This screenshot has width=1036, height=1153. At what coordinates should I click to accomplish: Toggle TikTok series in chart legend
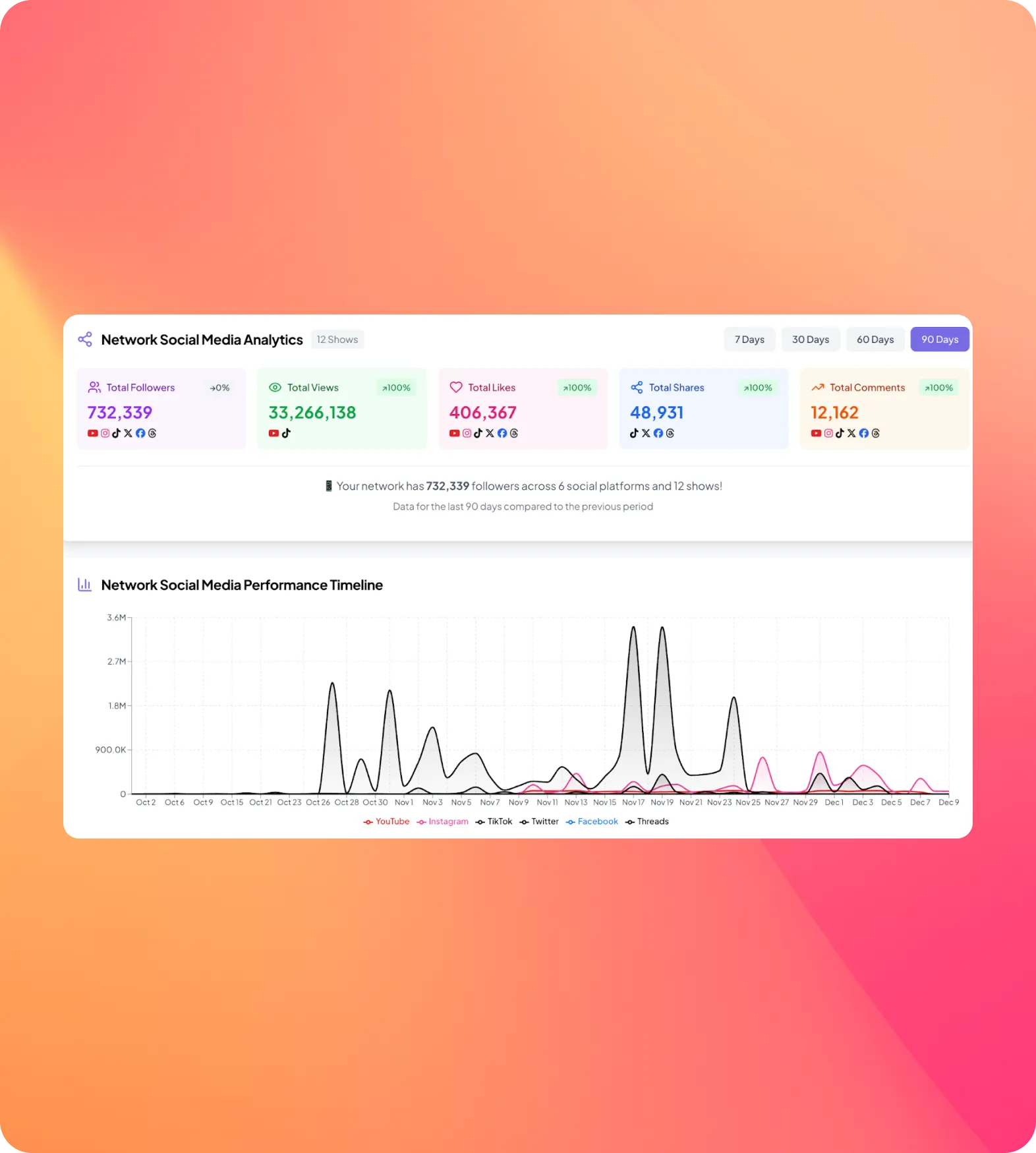[x=494, y=821]
